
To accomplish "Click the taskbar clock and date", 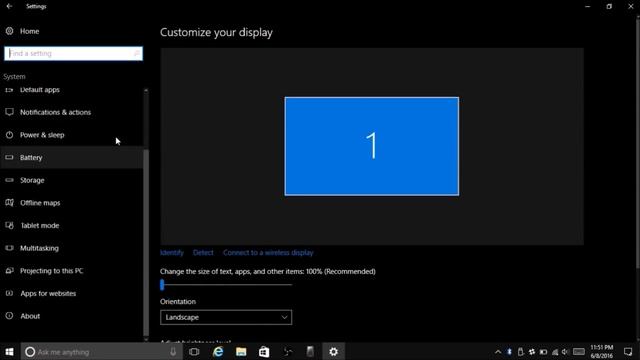I will [x=602, y=351].
